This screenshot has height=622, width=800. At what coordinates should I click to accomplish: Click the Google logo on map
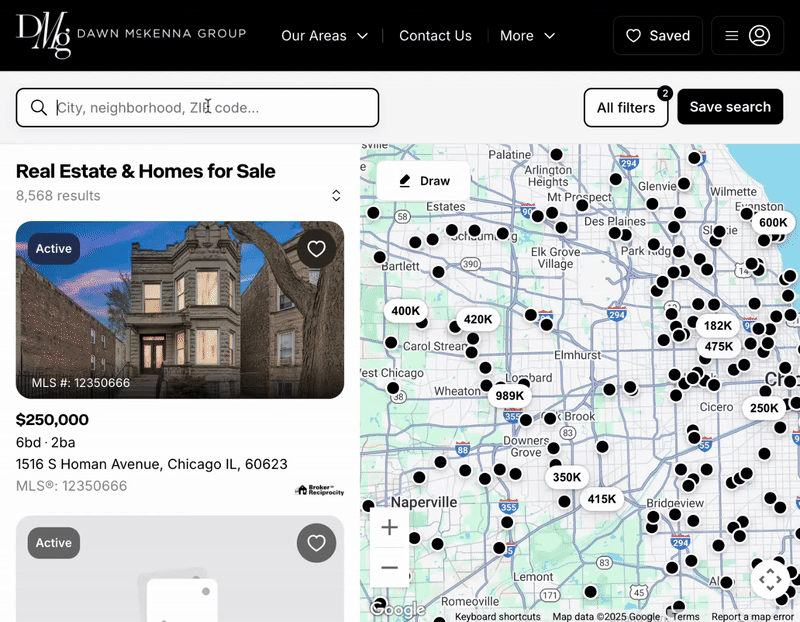point(398,609)
